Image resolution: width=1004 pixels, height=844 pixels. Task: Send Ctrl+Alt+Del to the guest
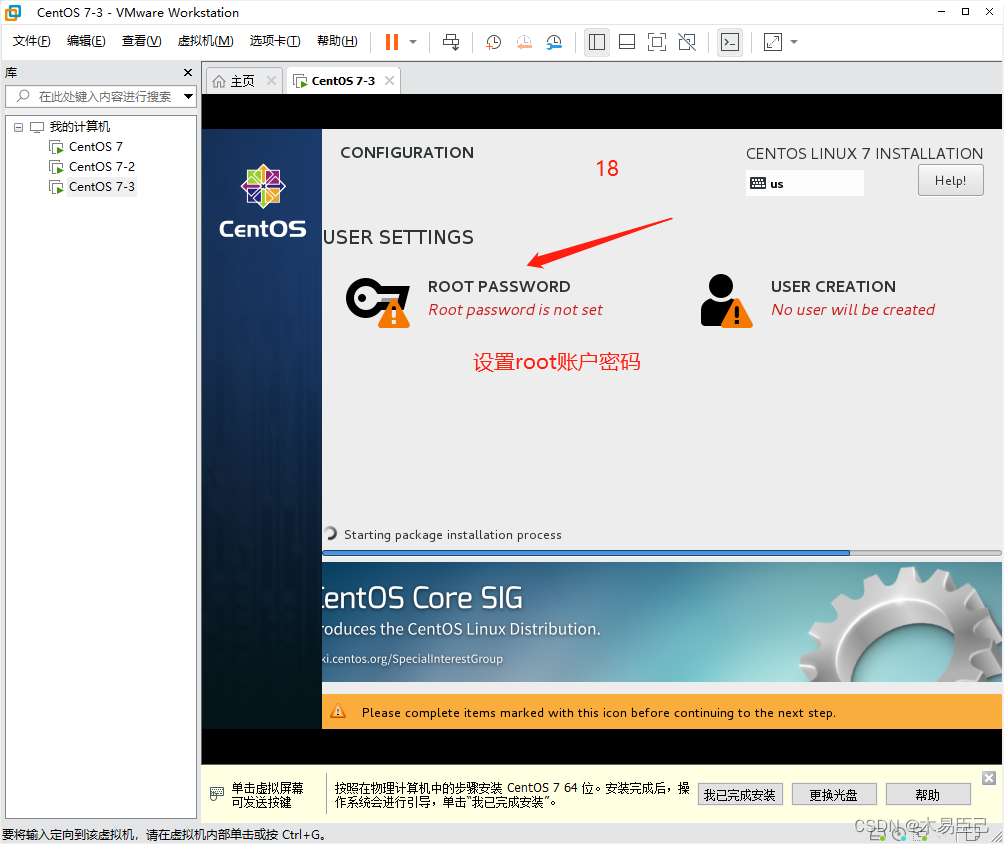(451, 42)
